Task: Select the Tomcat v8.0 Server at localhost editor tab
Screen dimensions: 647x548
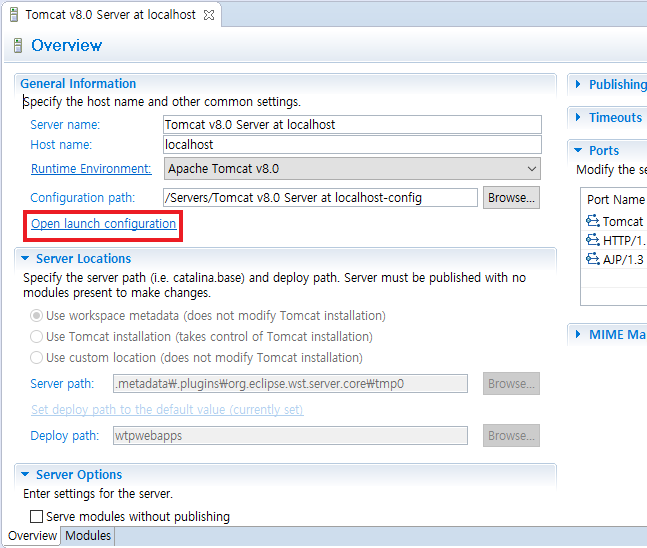Action: (111, 15)
